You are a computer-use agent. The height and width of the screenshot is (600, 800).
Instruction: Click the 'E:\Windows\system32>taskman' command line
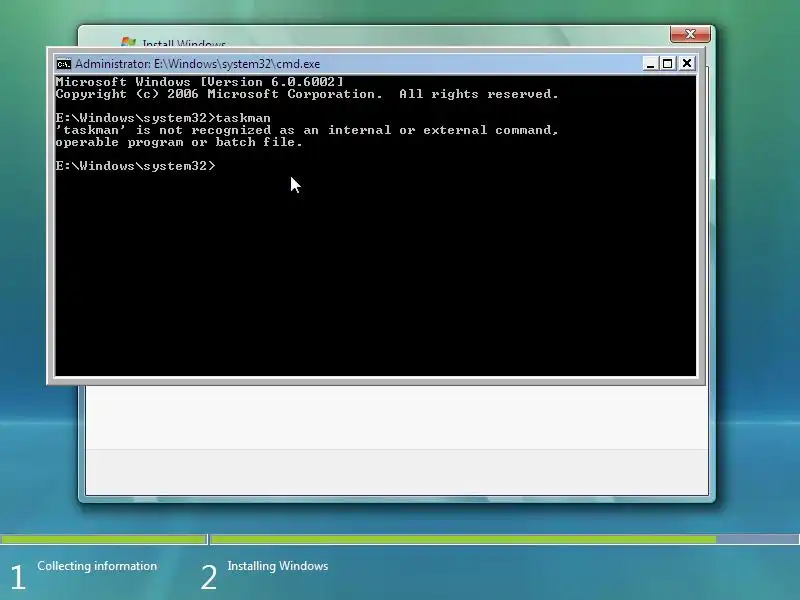click(163, 118)
